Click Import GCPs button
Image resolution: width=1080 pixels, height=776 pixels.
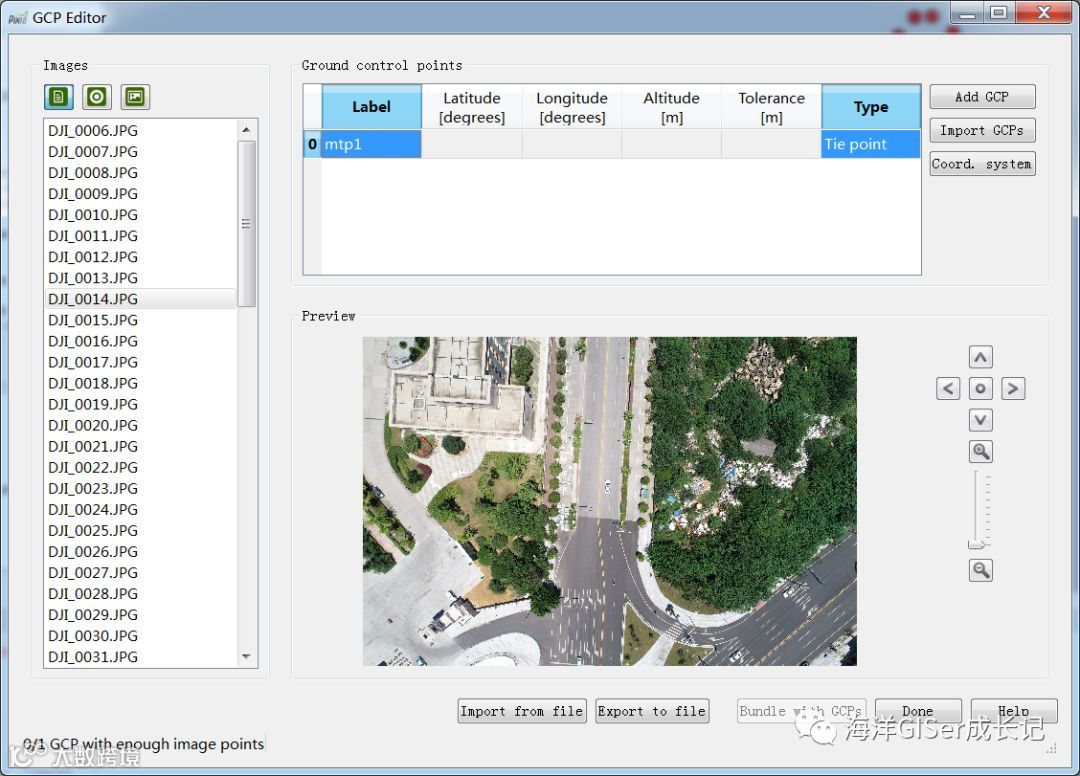click(x=982, y=130)
